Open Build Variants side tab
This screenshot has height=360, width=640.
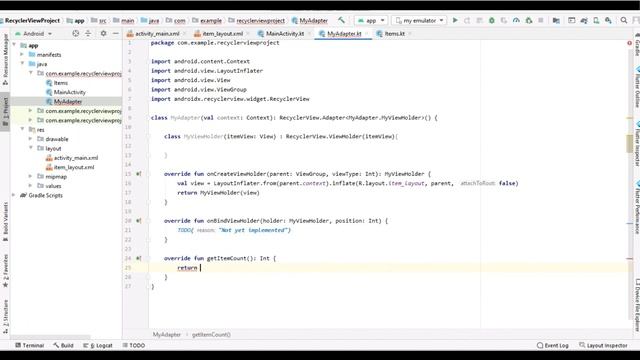(x=5, y=222)
